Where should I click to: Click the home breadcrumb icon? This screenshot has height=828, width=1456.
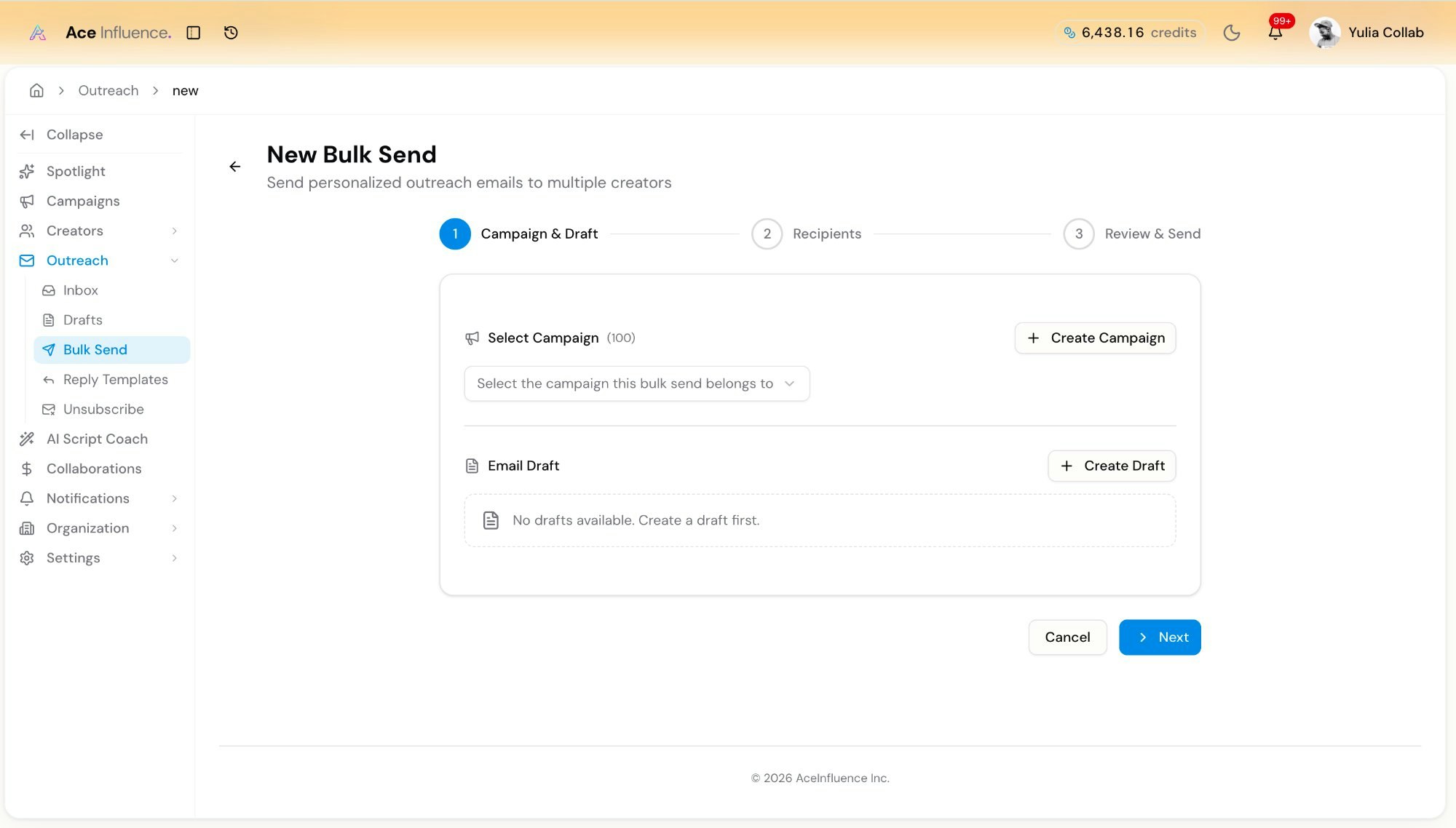(x=36, y=90)
